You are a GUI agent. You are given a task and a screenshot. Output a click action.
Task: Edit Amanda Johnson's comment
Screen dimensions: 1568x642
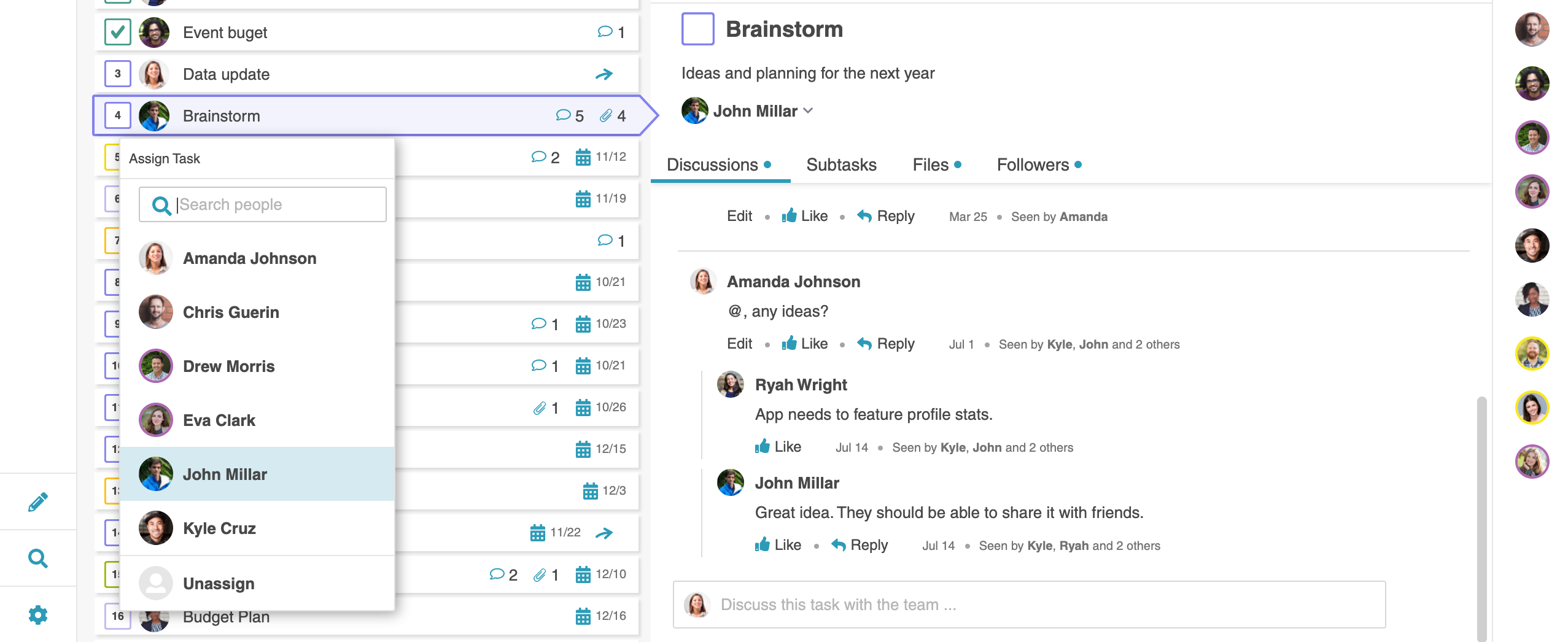pyautogui.click(x=739, y=344)
